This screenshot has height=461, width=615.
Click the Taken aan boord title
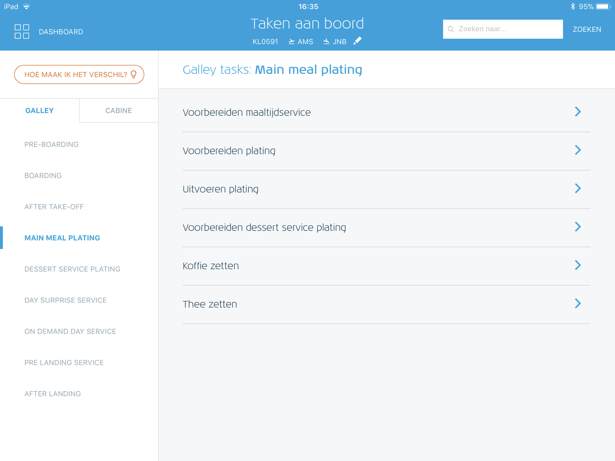pyautogui.click(x=308, y=24)
